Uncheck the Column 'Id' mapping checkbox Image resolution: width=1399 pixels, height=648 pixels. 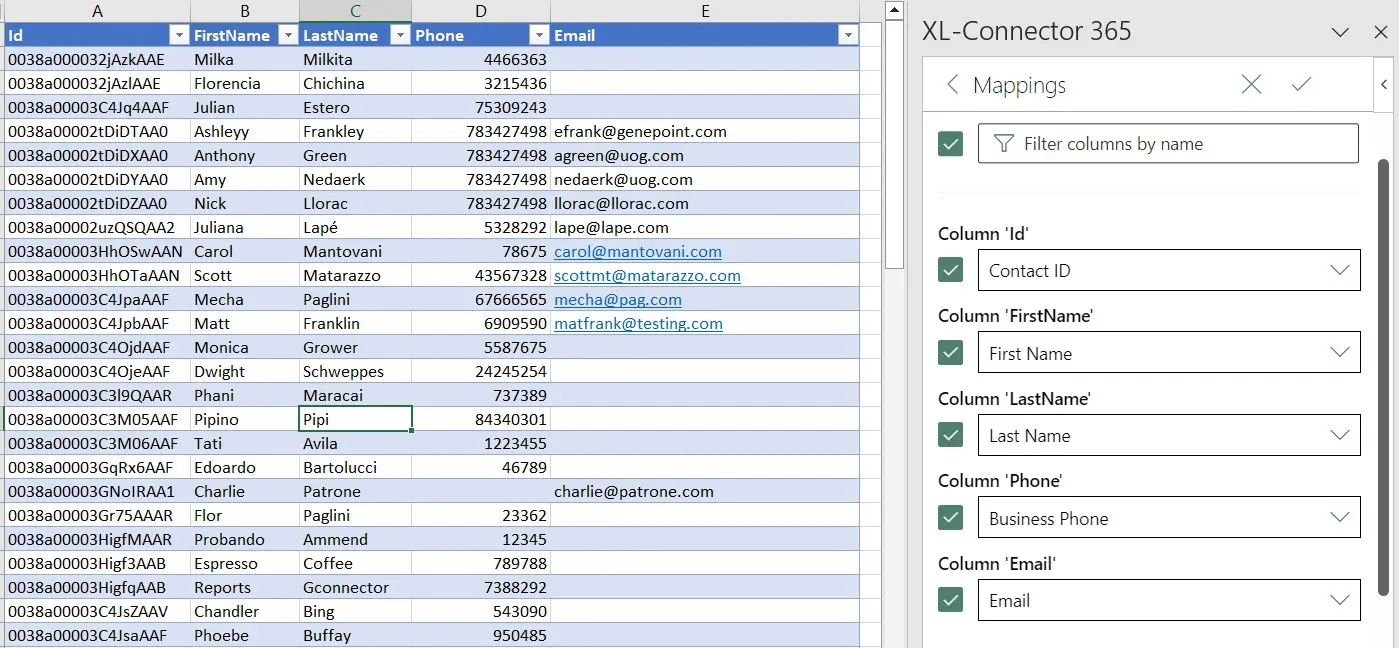pyautogui.click(x=950, y=270)
